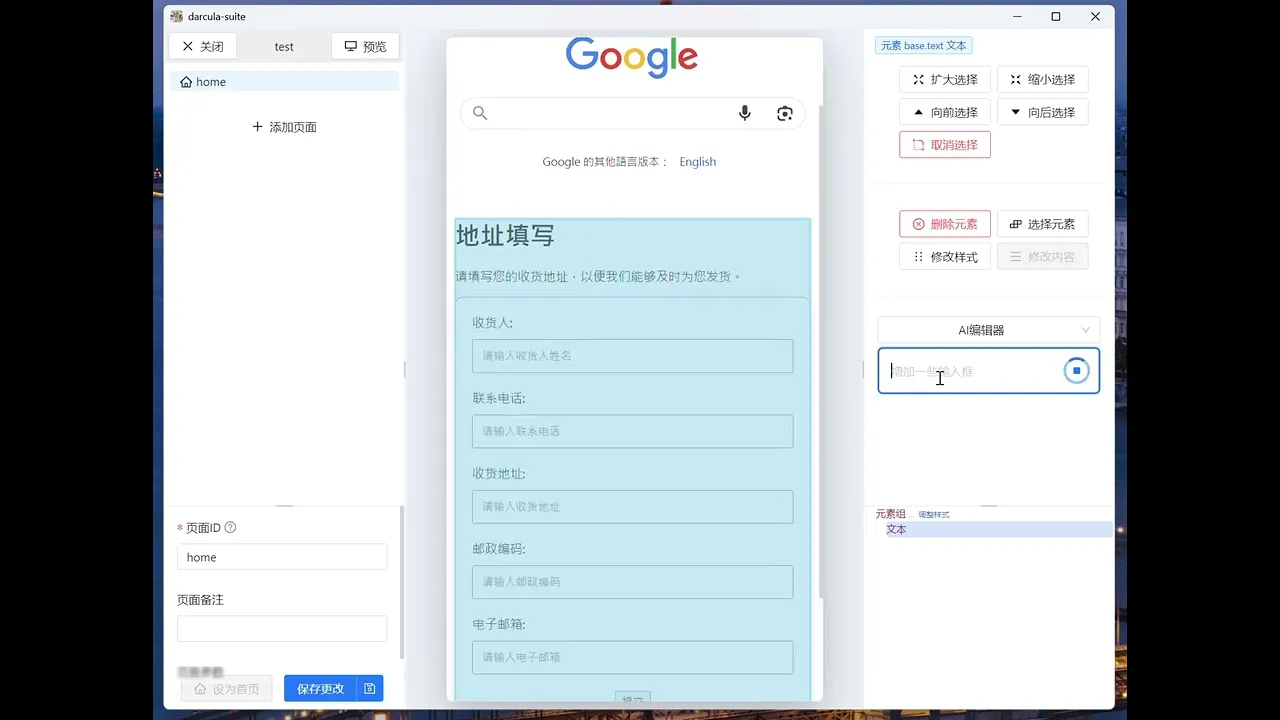This screenshot has width=1280, height=720.
Task: Click the save disk icon next to 保存更改
Action: [370, 689]
